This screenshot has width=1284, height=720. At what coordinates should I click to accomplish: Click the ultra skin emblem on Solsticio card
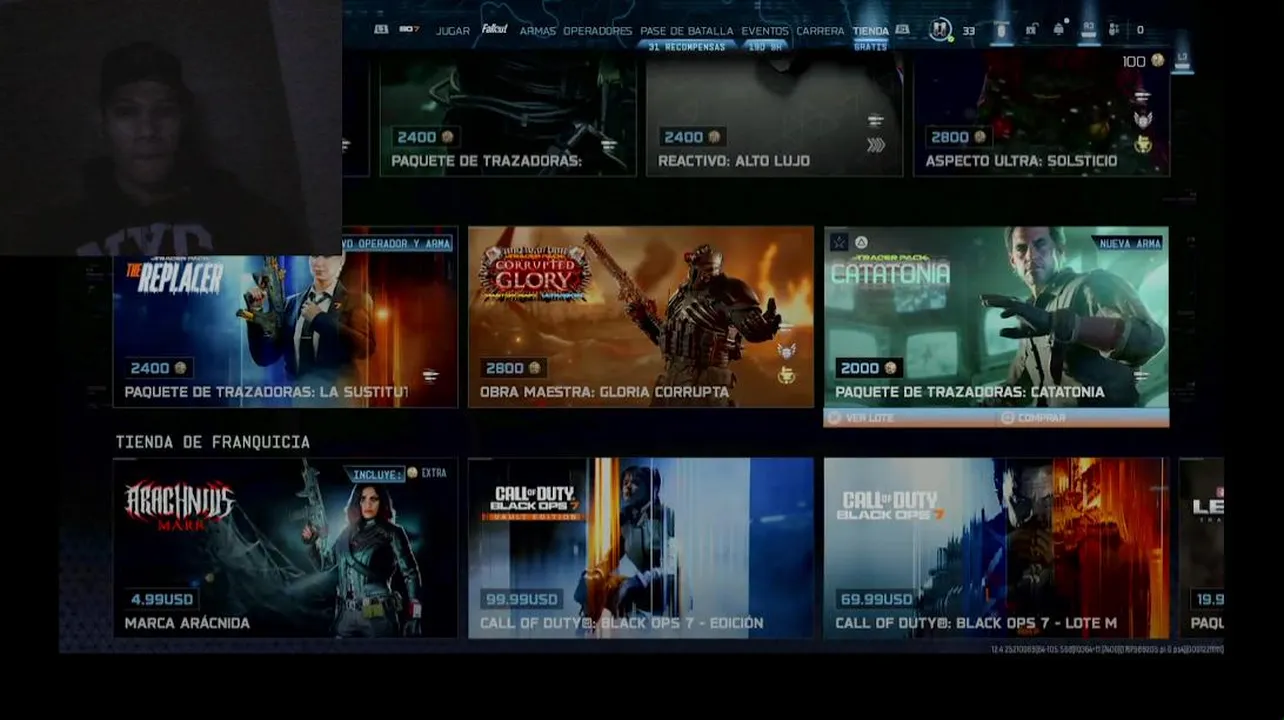pos(1142,120)
